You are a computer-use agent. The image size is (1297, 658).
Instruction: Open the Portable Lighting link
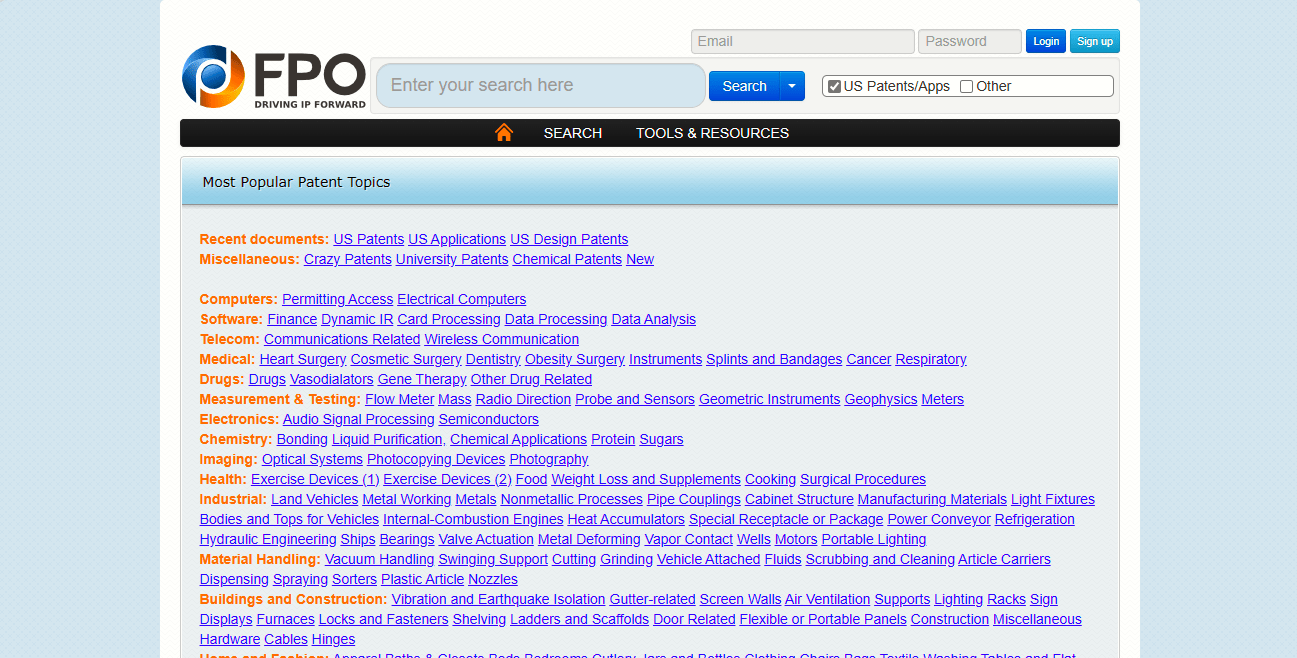click(874, 539)
